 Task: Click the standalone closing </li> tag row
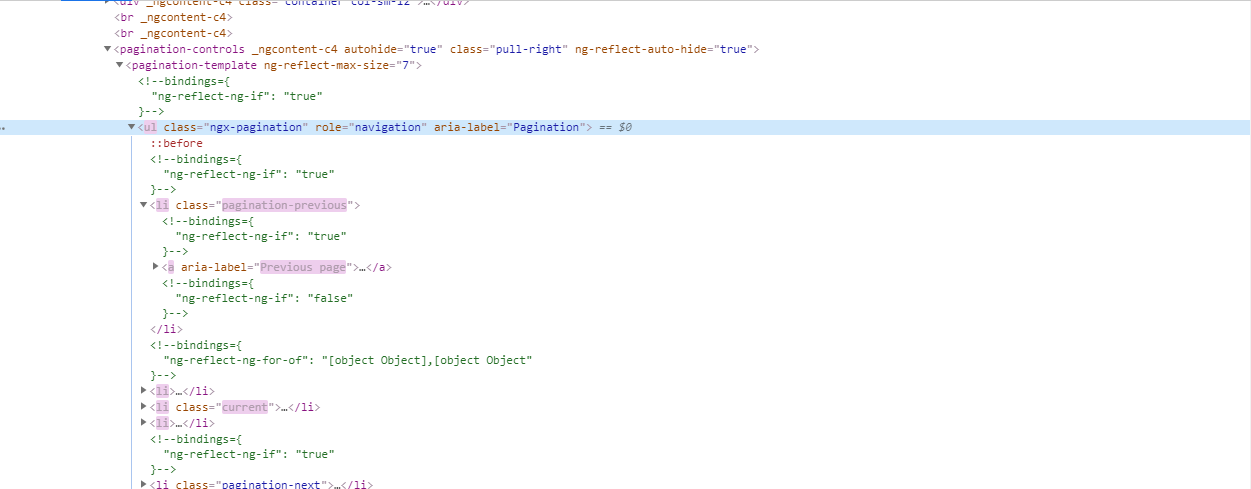tap(167, 329)
